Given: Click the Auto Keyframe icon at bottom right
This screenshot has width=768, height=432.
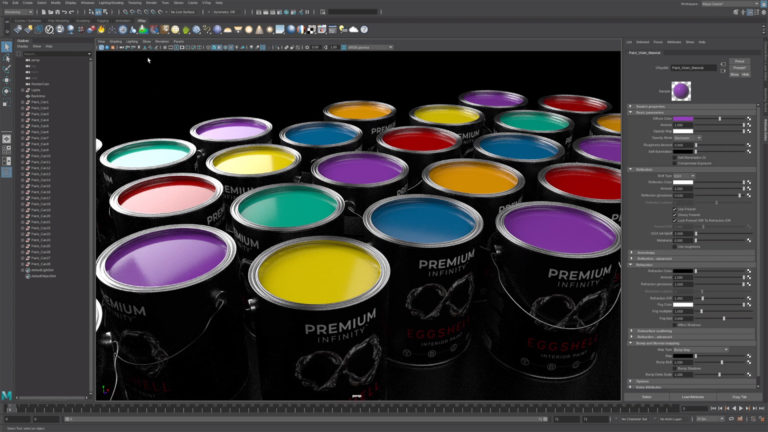Looking at the screenshot, I should [x=761, y=419].
